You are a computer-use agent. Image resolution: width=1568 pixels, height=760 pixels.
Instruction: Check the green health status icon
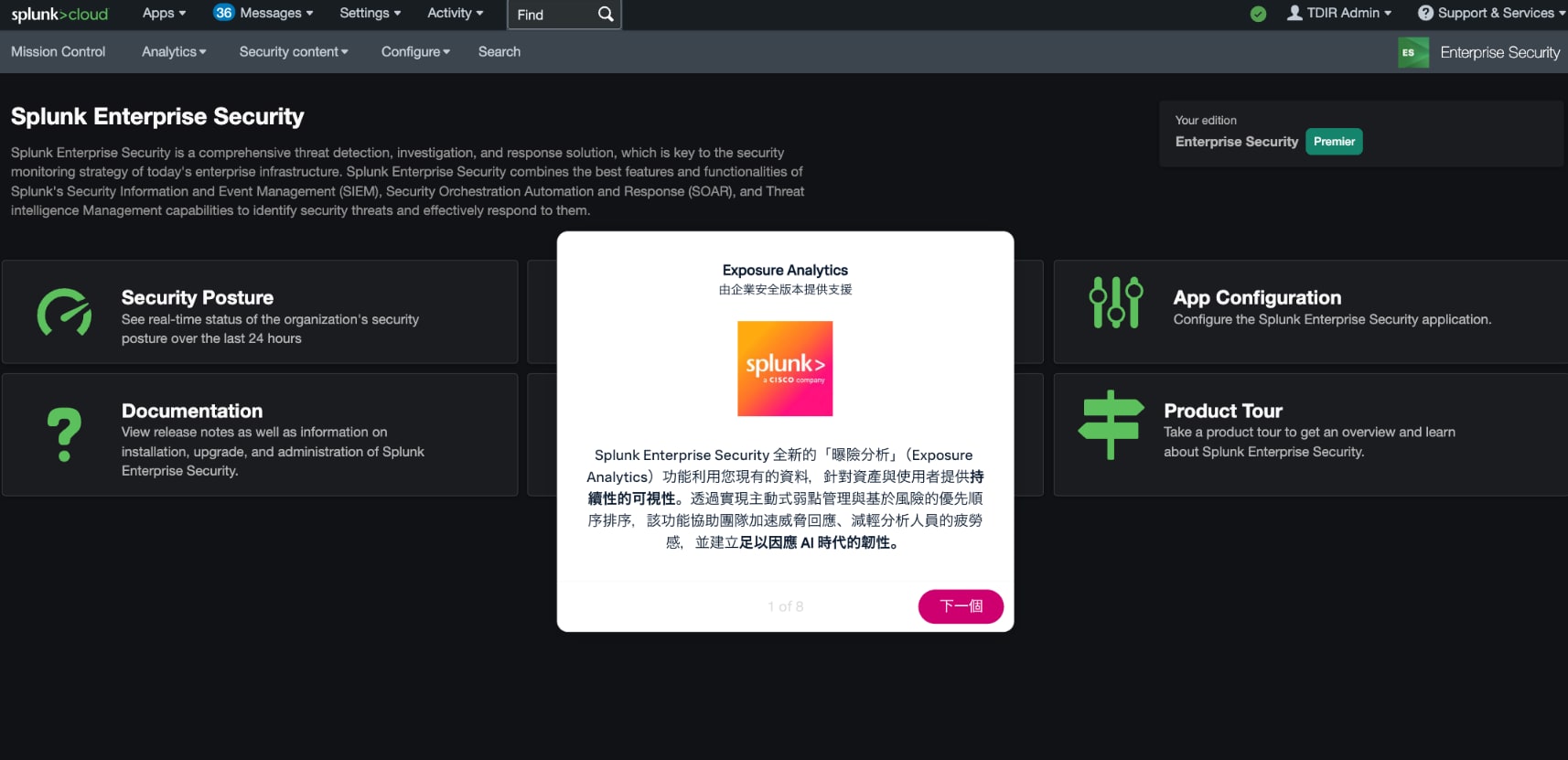tap(1259, 14)
